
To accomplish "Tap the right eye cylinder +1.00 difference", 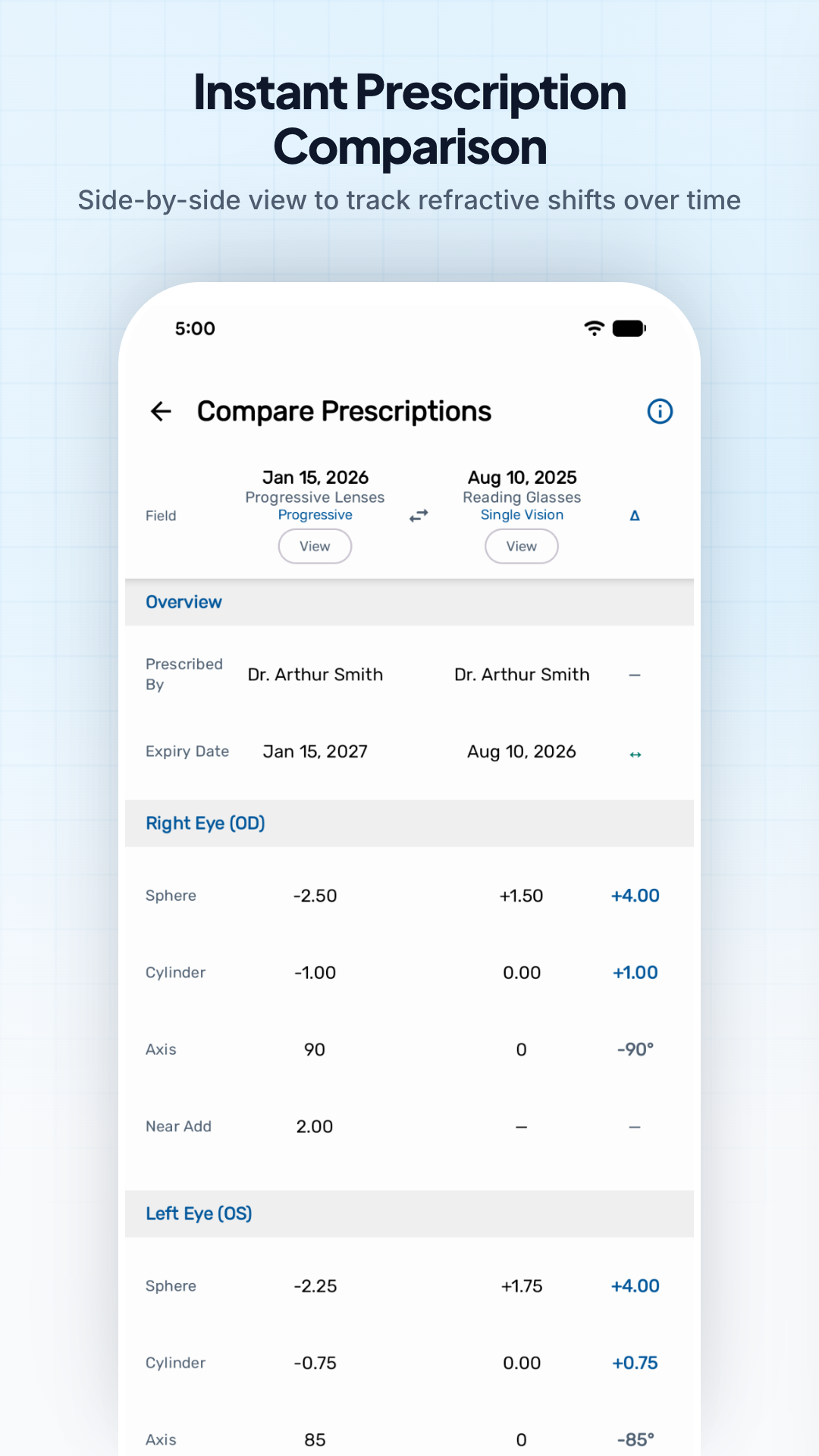I will [x=635, y=973].
